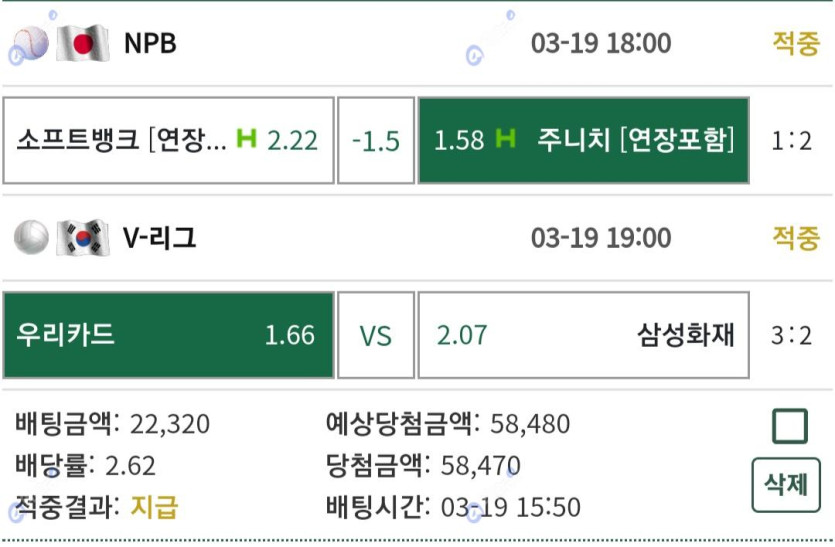Click the 적중 status for NPB match
The image size is (835, 547).
795,44
